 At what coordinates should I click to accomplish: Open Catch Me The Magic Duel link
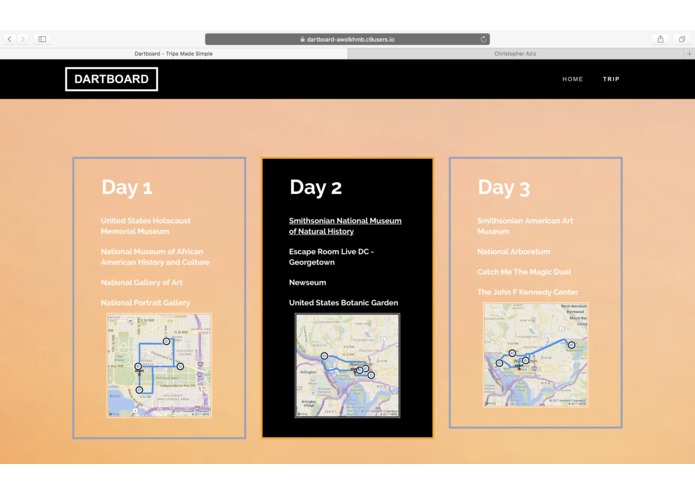[x=524, y=272]
